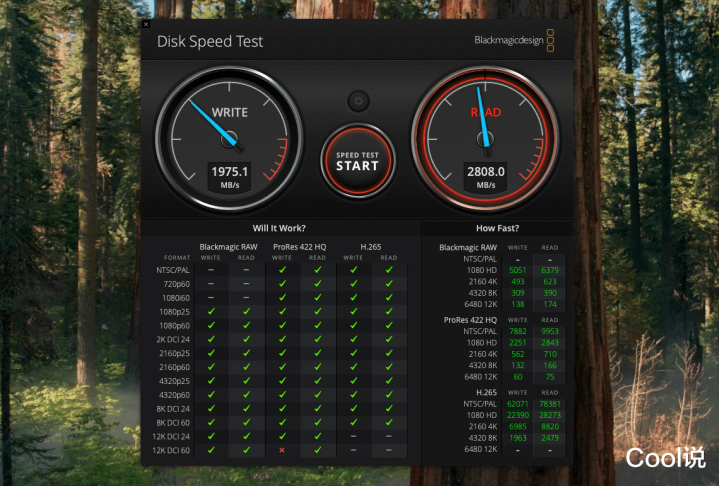Select the 12K DCI 60 format row label
Image resolution: width=719 pixels, height=486 pixels.
tap(171, 450)
